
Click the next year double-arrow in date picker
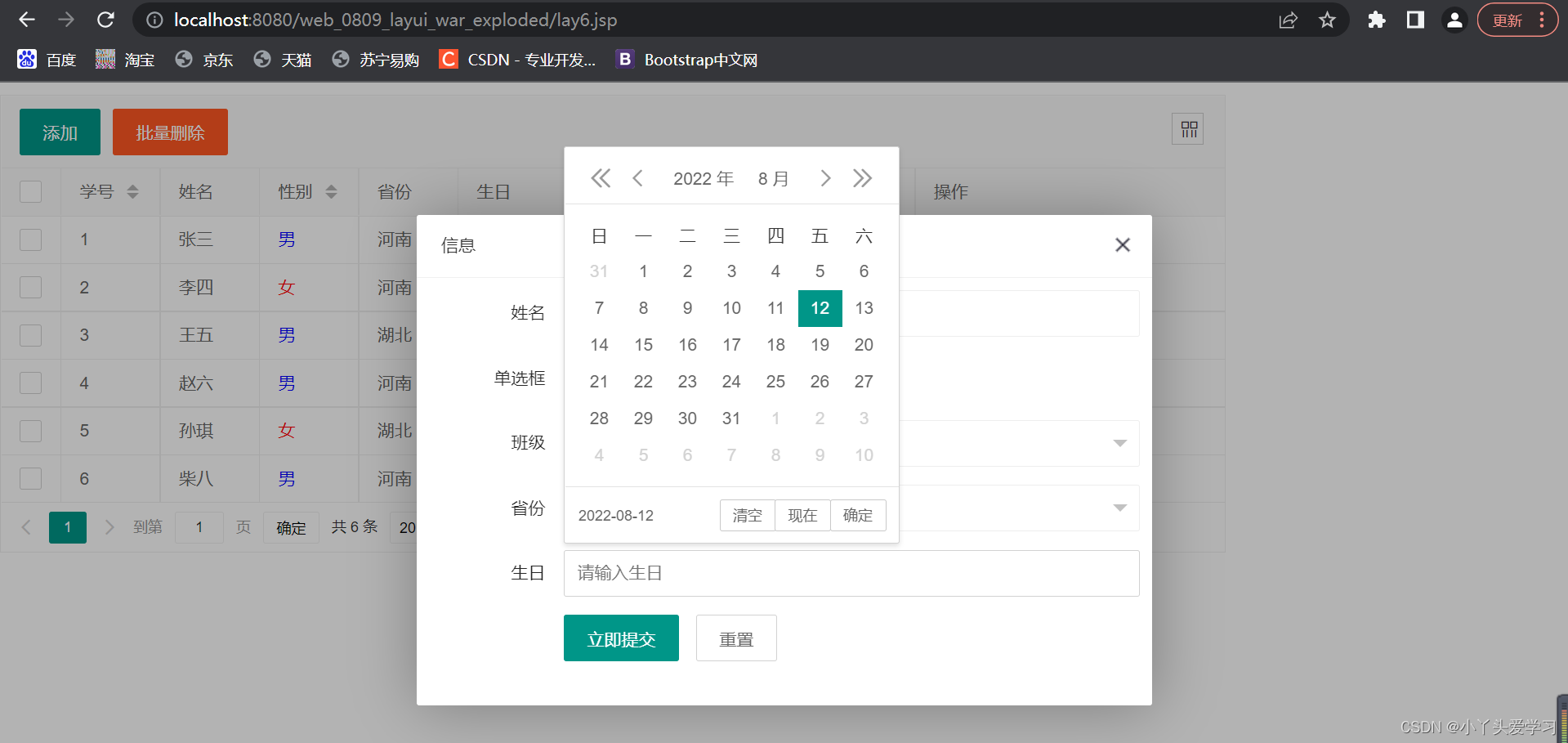[862, 177]
